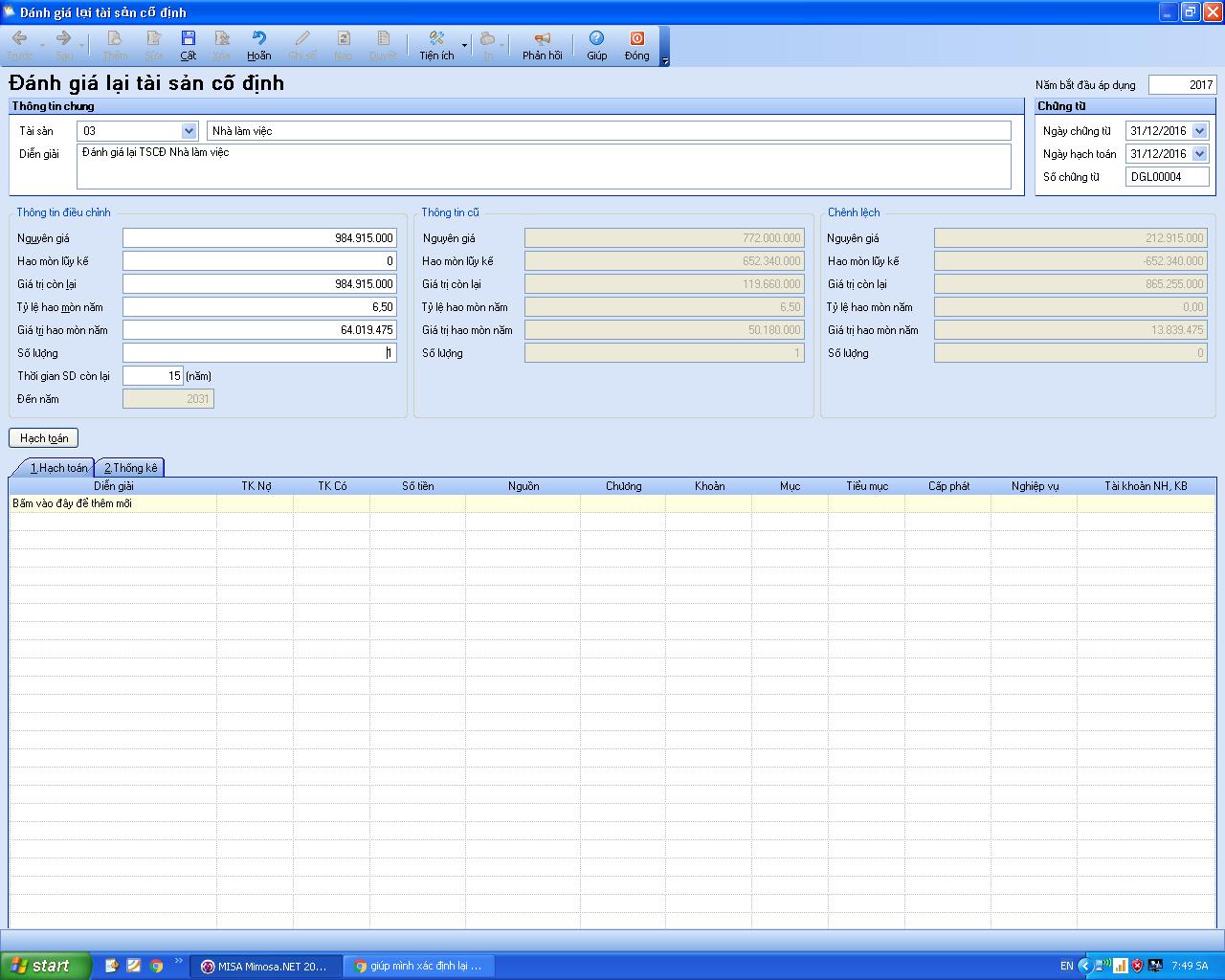Click the Thêm (add) toolbar icon
The height and width of the screenshot is (980, 1225).
[115, 38]
